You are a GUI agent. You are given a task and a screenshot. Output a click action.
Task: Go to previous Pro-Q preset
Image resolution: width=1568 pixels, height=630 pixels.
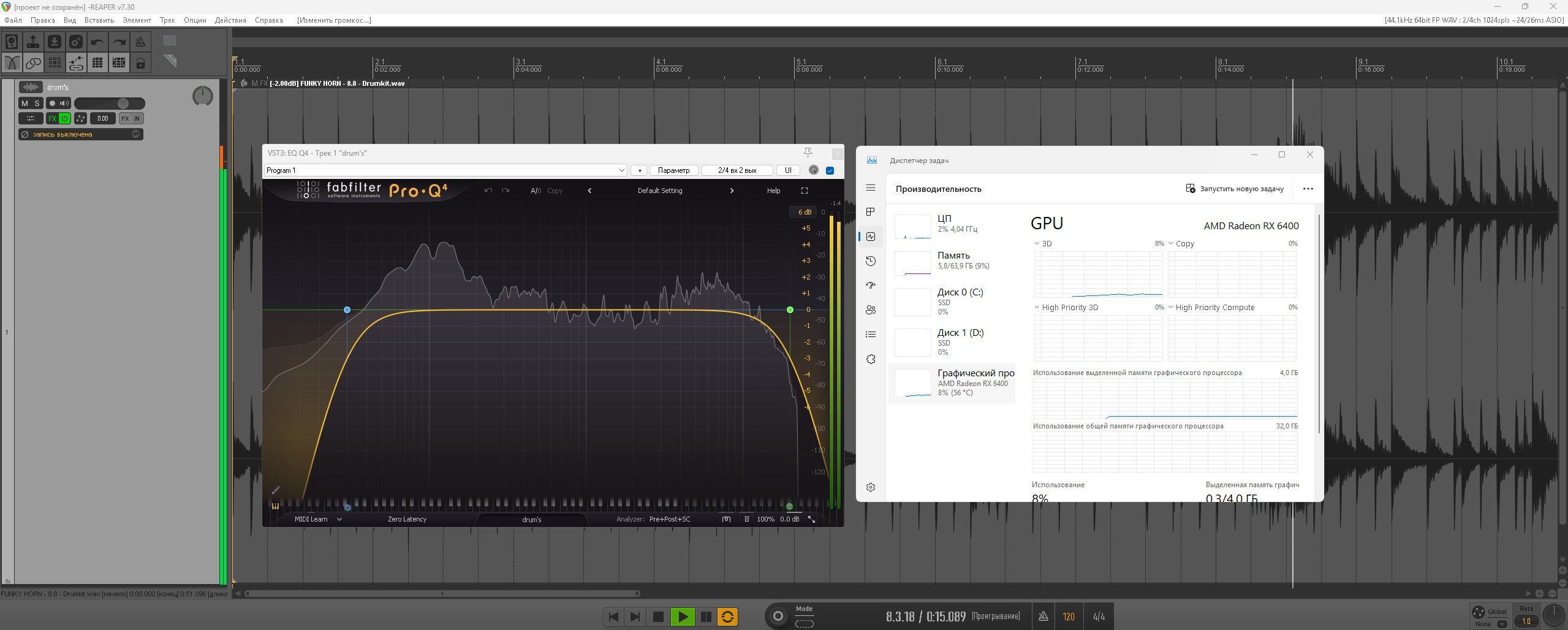(x=589, y=191)
